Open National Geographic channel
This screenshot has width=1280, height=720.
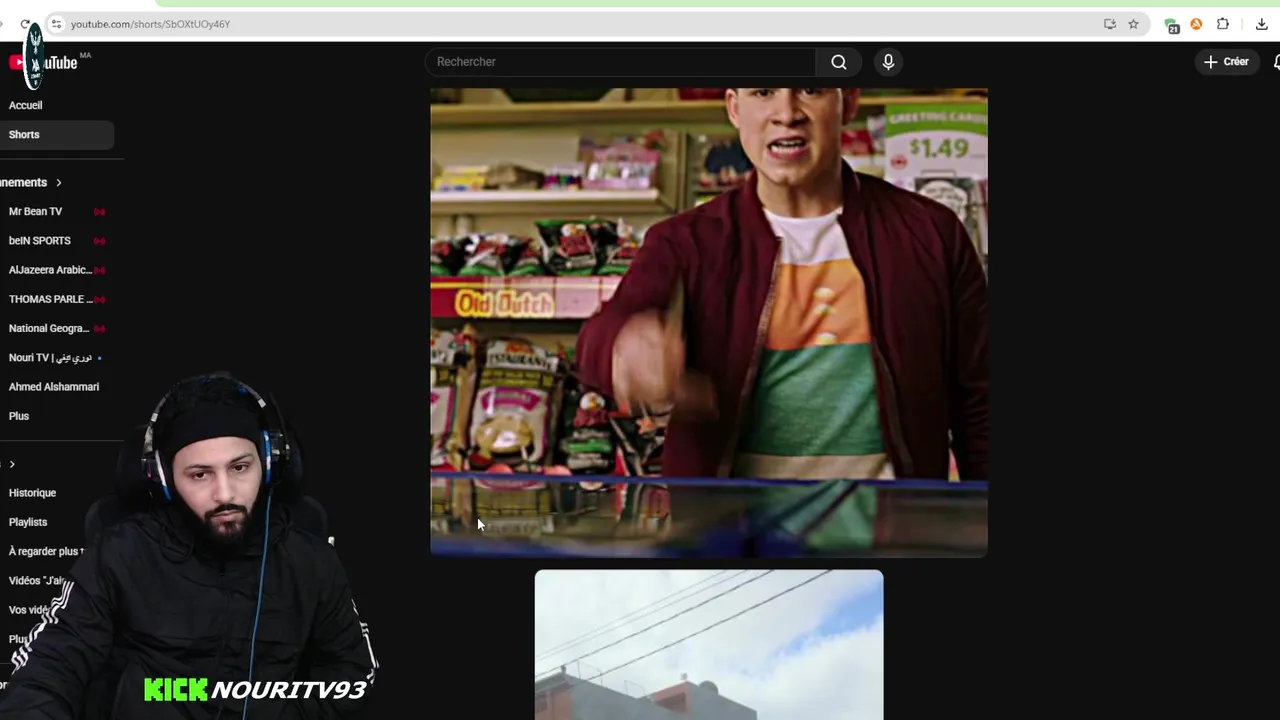(49, 328)
